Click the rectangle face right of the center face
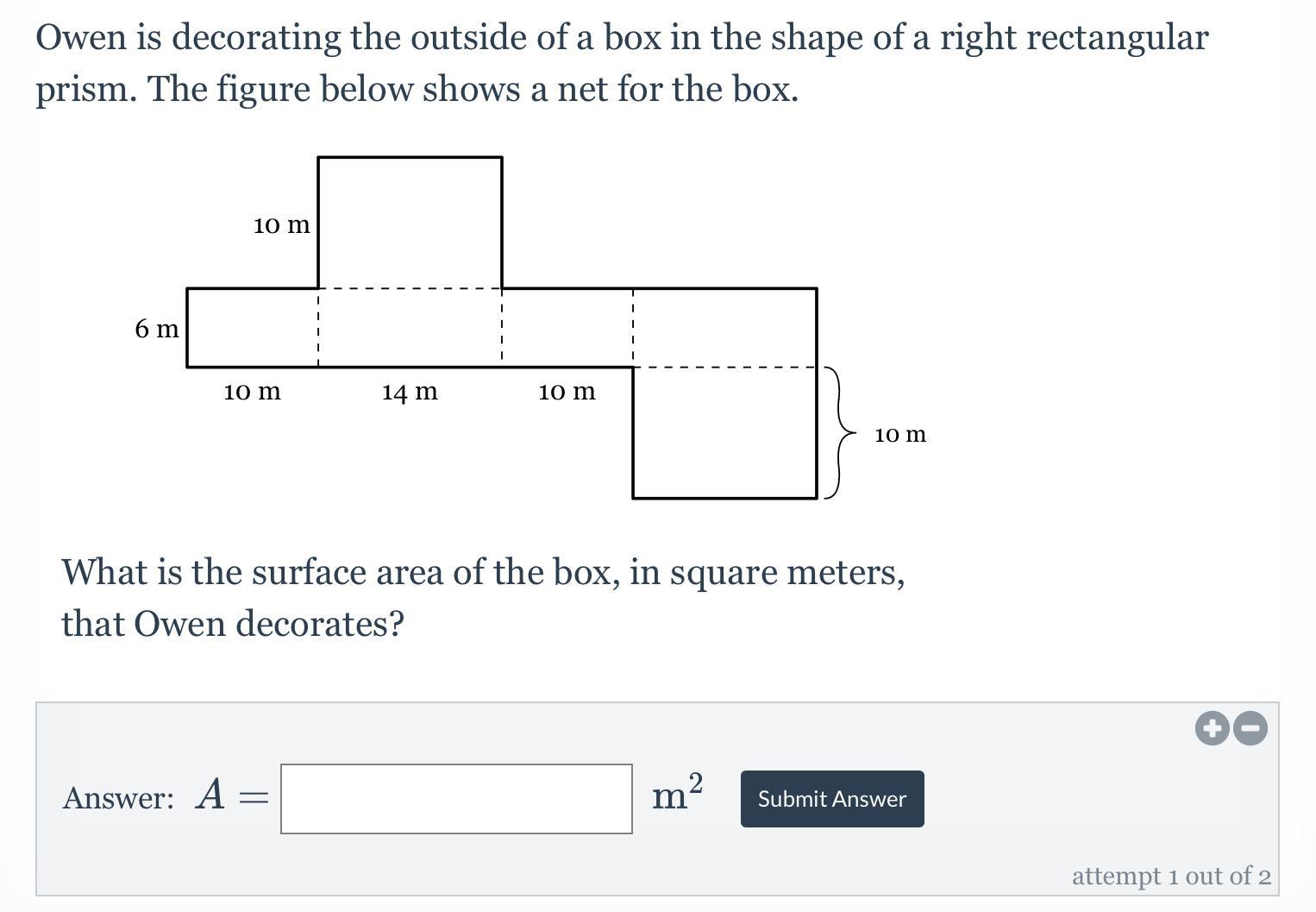This screenshot has width=1316, height=912. tap(567, 328)
